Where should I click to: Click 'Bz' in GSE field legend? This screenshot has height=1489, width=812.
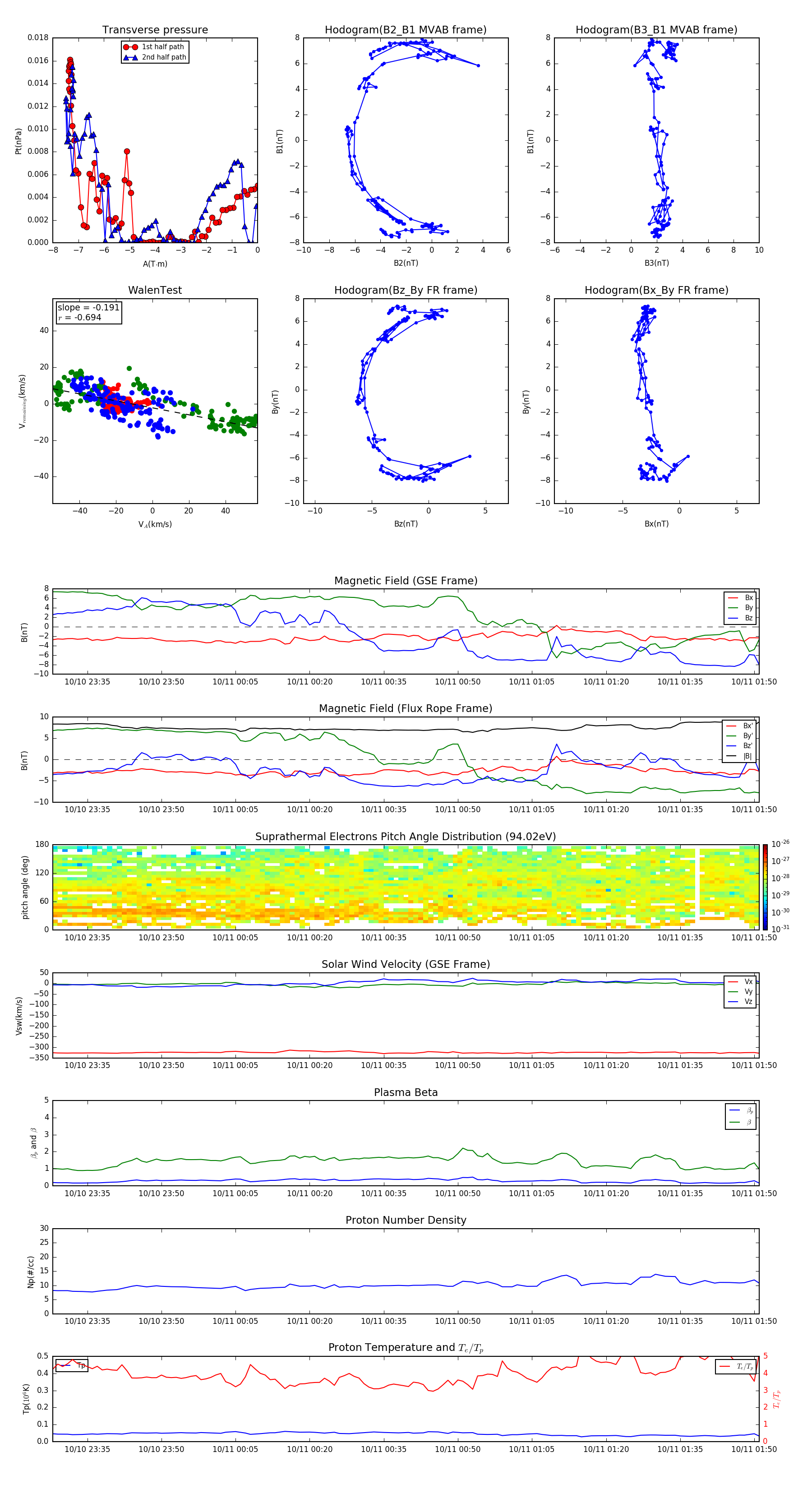(x=748, y=618)
